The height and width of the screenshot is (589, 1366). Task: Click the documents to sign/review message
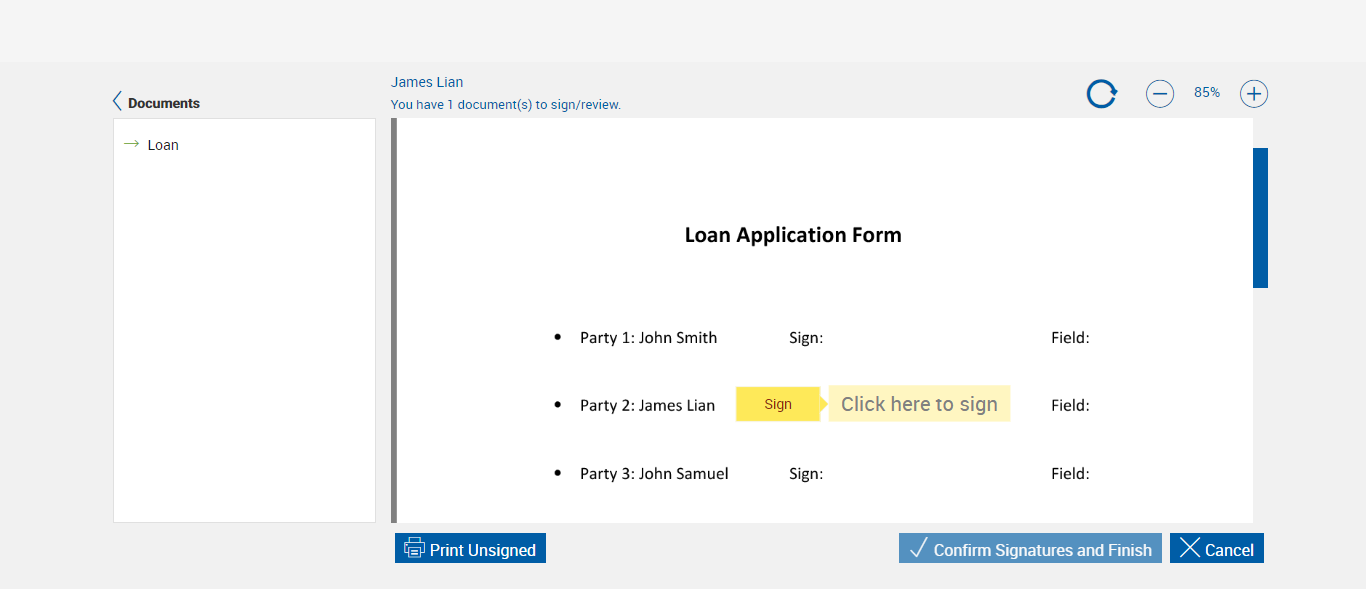coord(505,104)
